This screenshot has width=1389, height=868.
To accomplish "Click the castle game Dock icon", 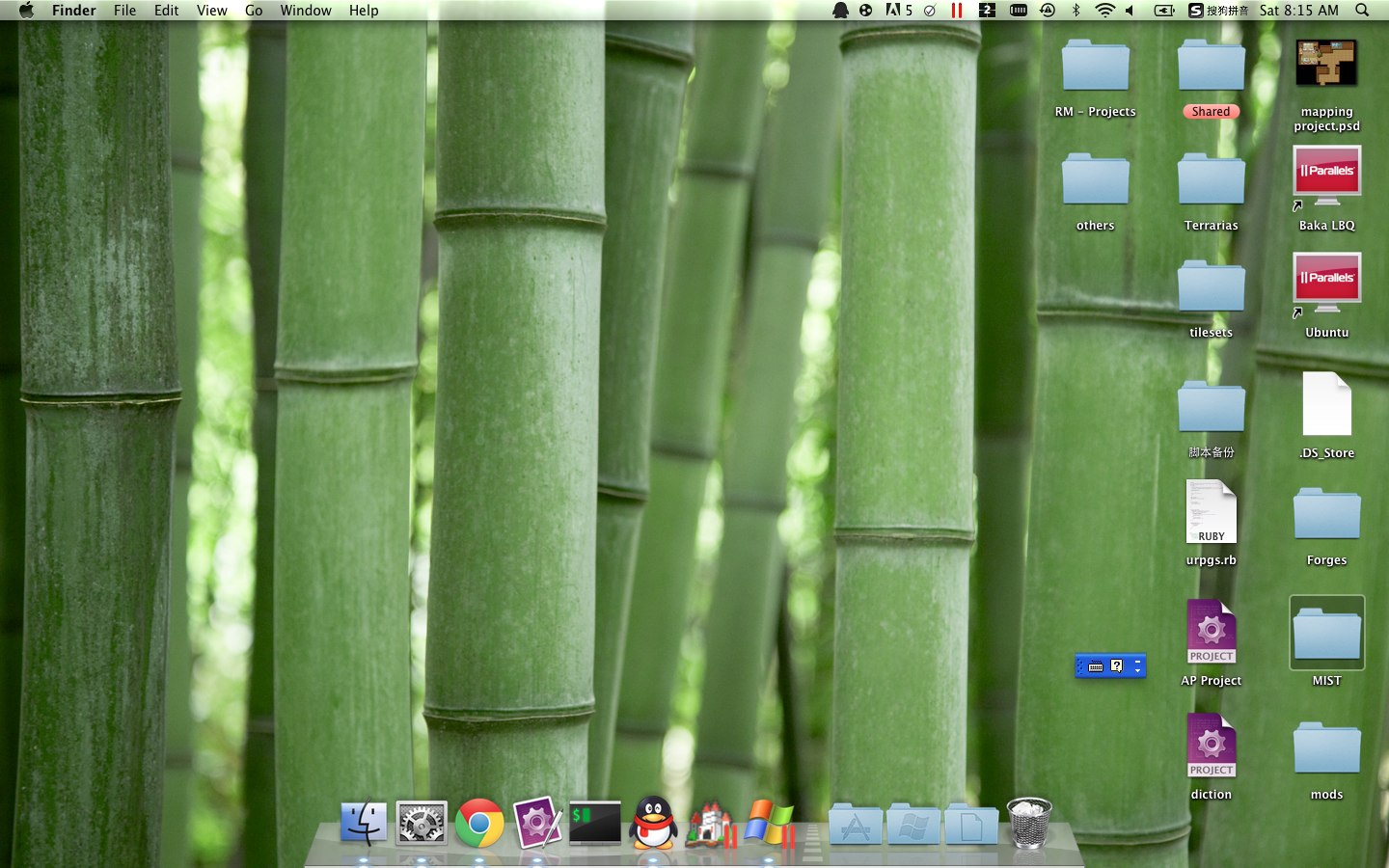I will click(x=711, y=823).
